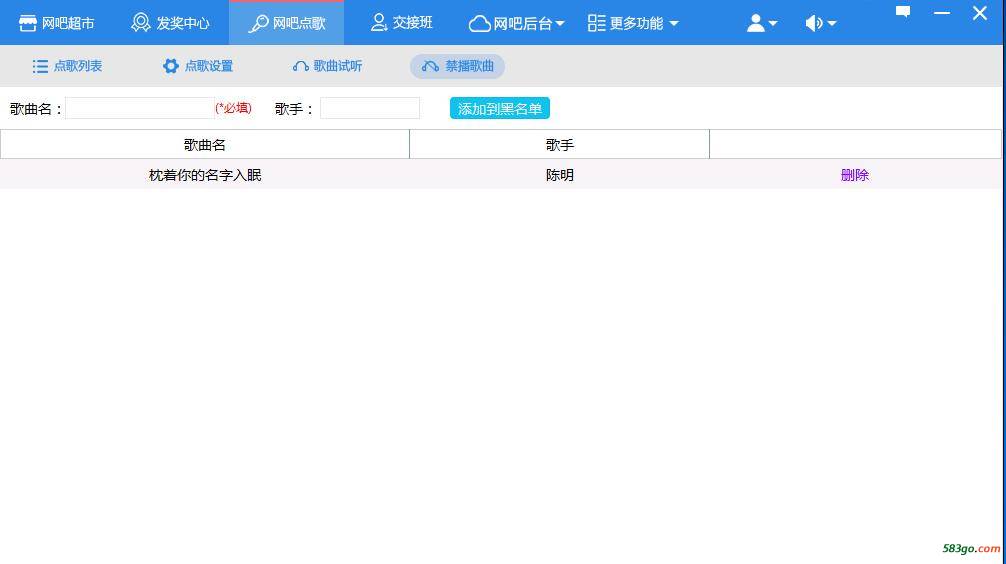Open the 歌曲试听 tab

coord(327,66)
